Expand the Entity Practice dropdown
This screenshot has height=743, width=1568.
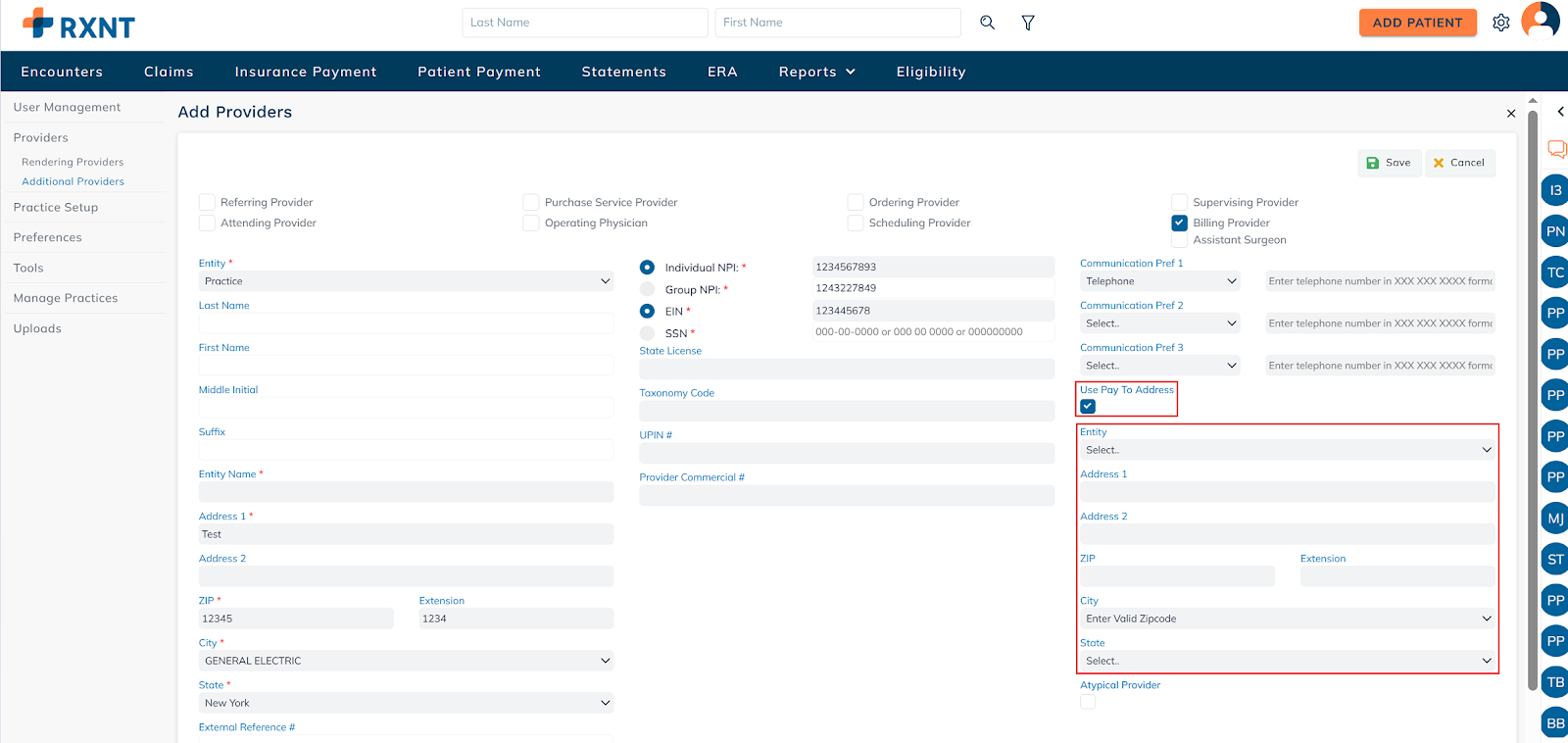click(x=406, y=281)
